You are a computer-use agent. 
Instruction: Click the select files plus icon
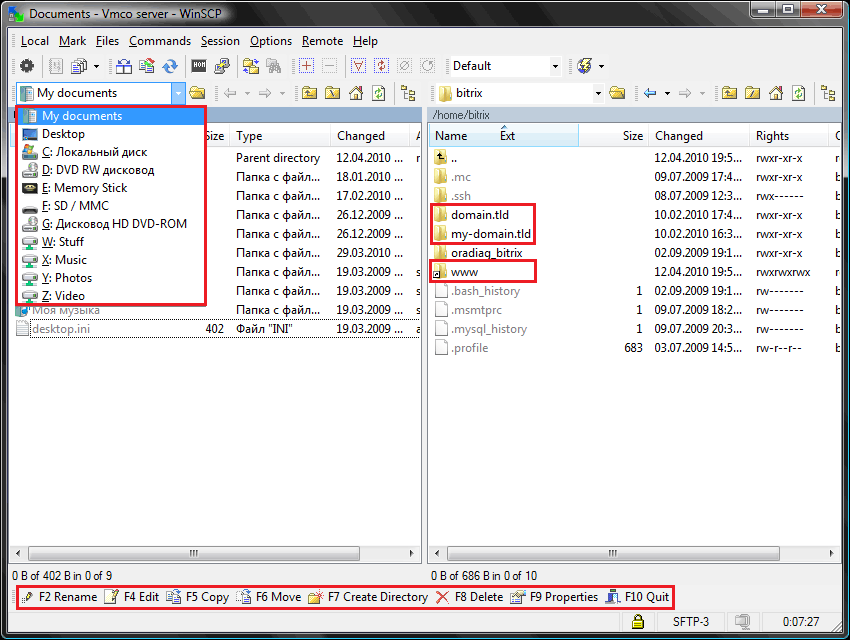coord(306,66)
